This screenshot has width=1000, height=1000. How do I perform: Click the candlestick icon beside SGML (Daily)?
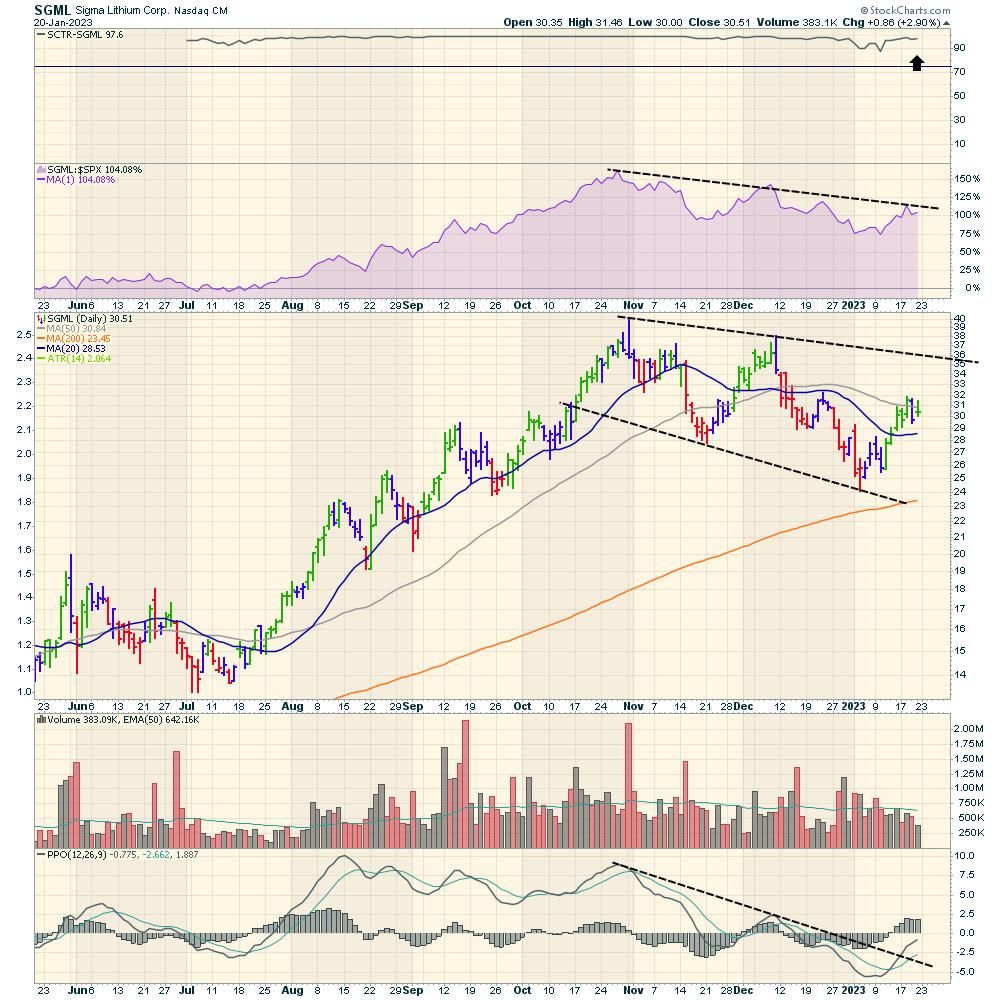coord(40,319)
